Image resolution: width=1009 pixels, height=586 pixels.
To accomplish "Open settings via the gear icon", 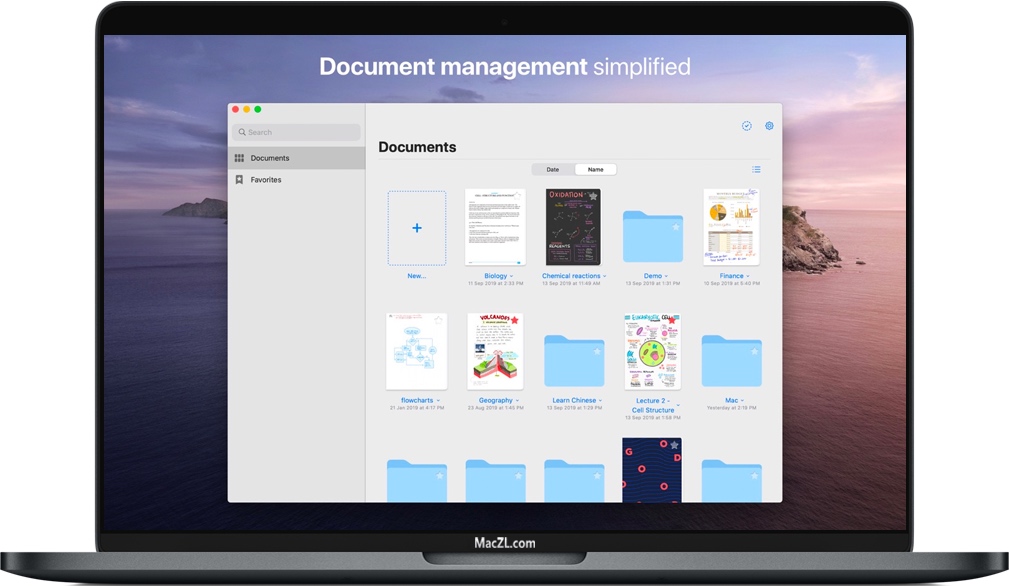I will click(769, 126).
